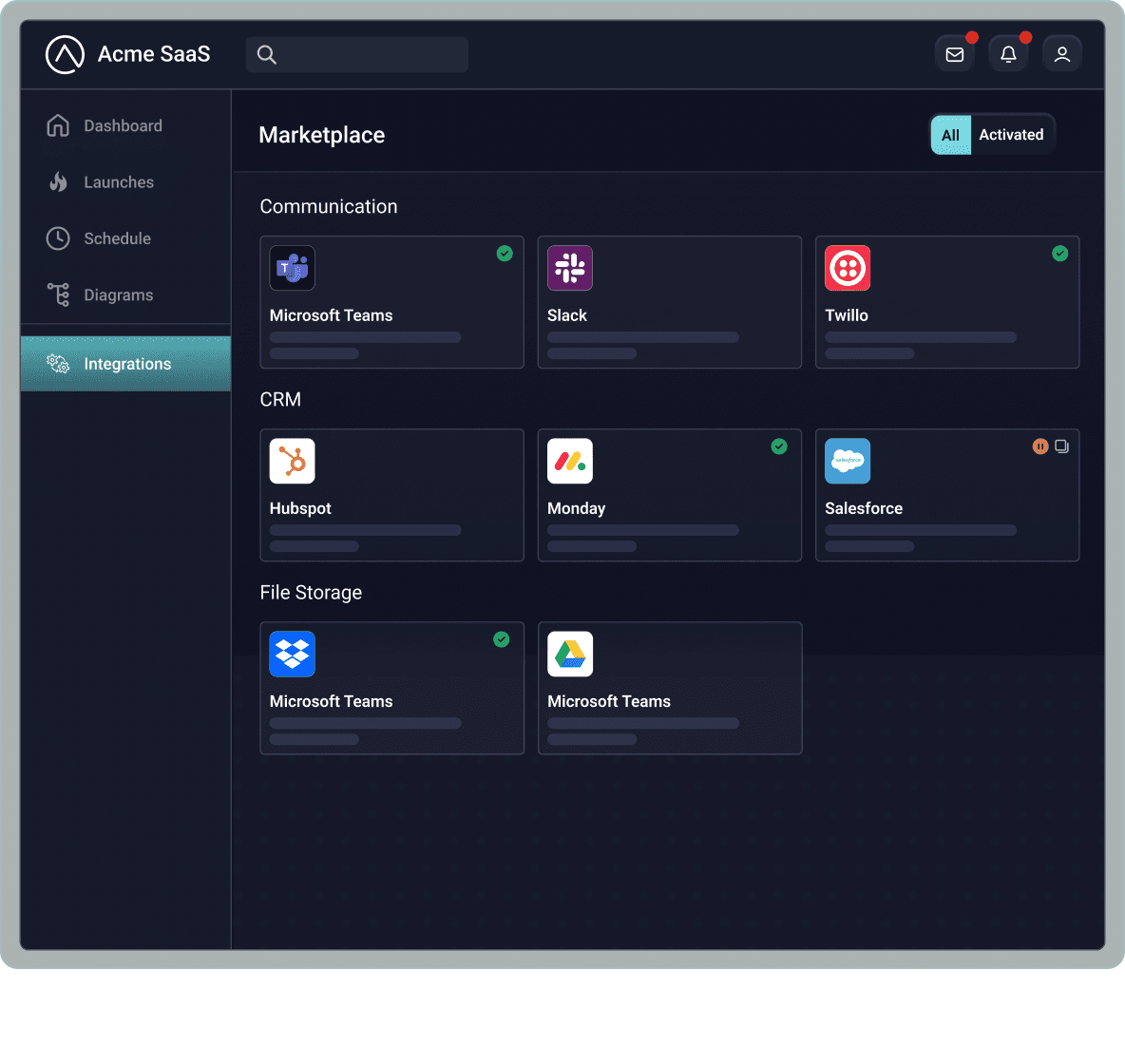This screenshot has width=1125, height=1064.
Task: Click the Hubspot integration logo
Action: click(x=292, y=461)
